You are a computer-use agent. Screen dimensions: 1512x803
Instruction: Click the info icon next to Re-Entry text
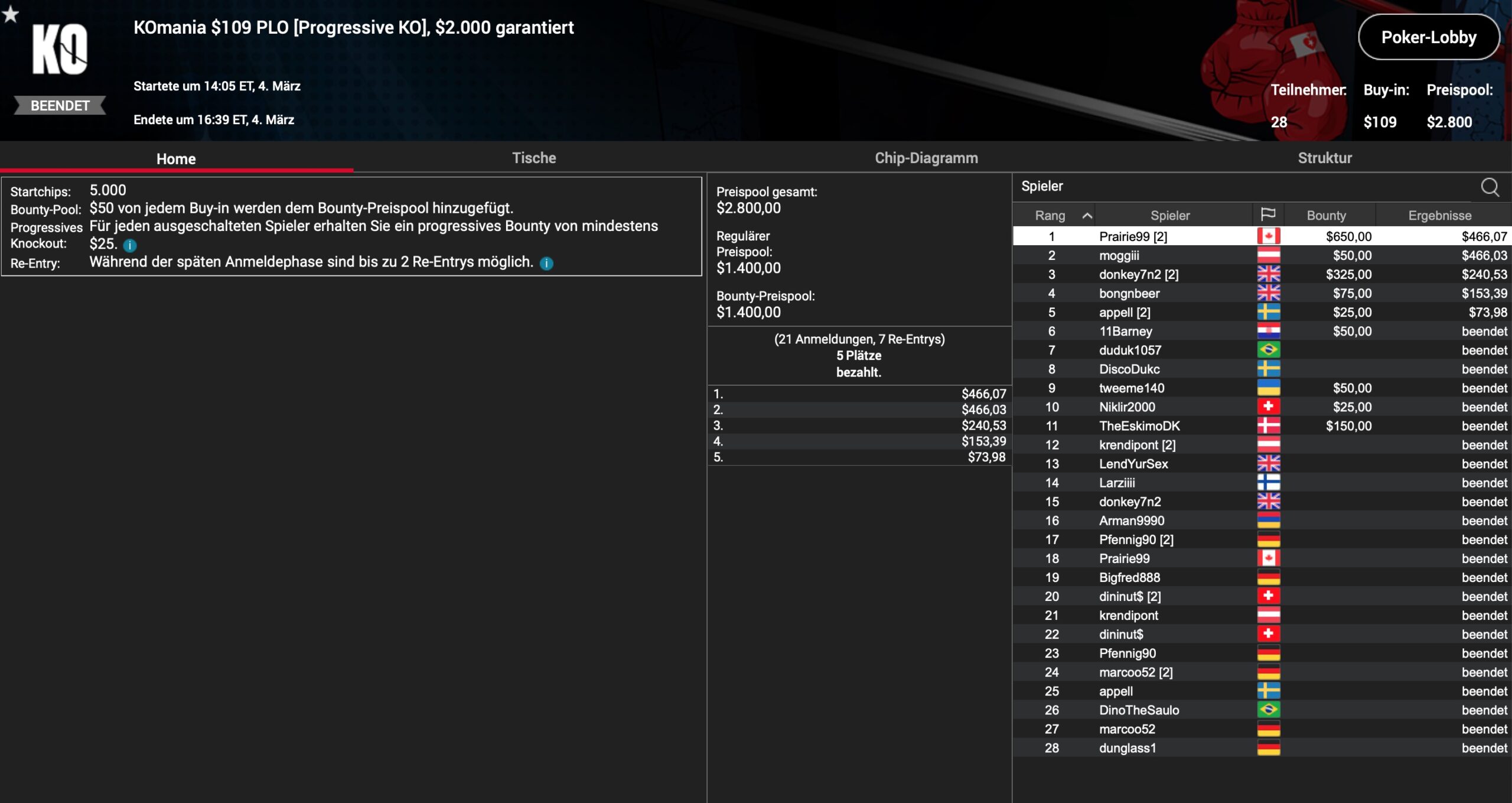pyautogui.click(x=546, y=264)
